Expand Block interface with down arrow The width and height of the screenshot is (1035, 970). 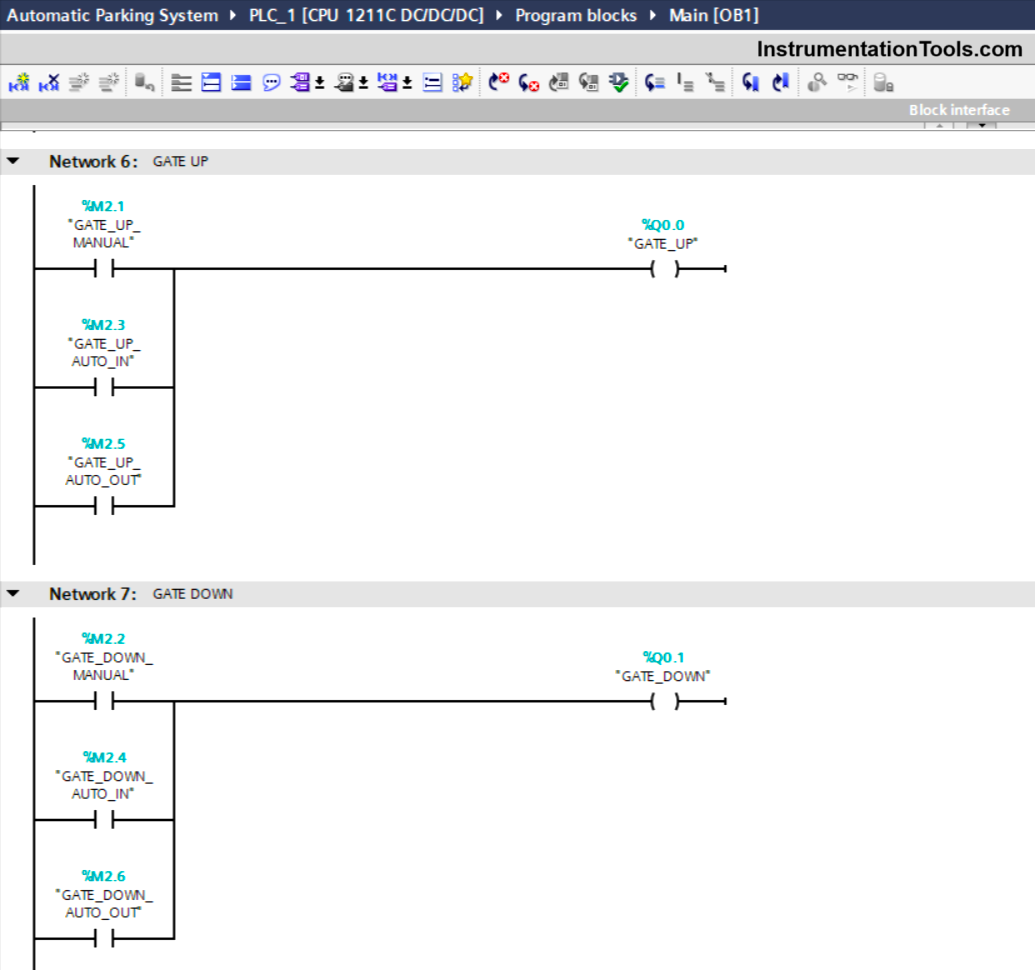[x=982, y=125]
